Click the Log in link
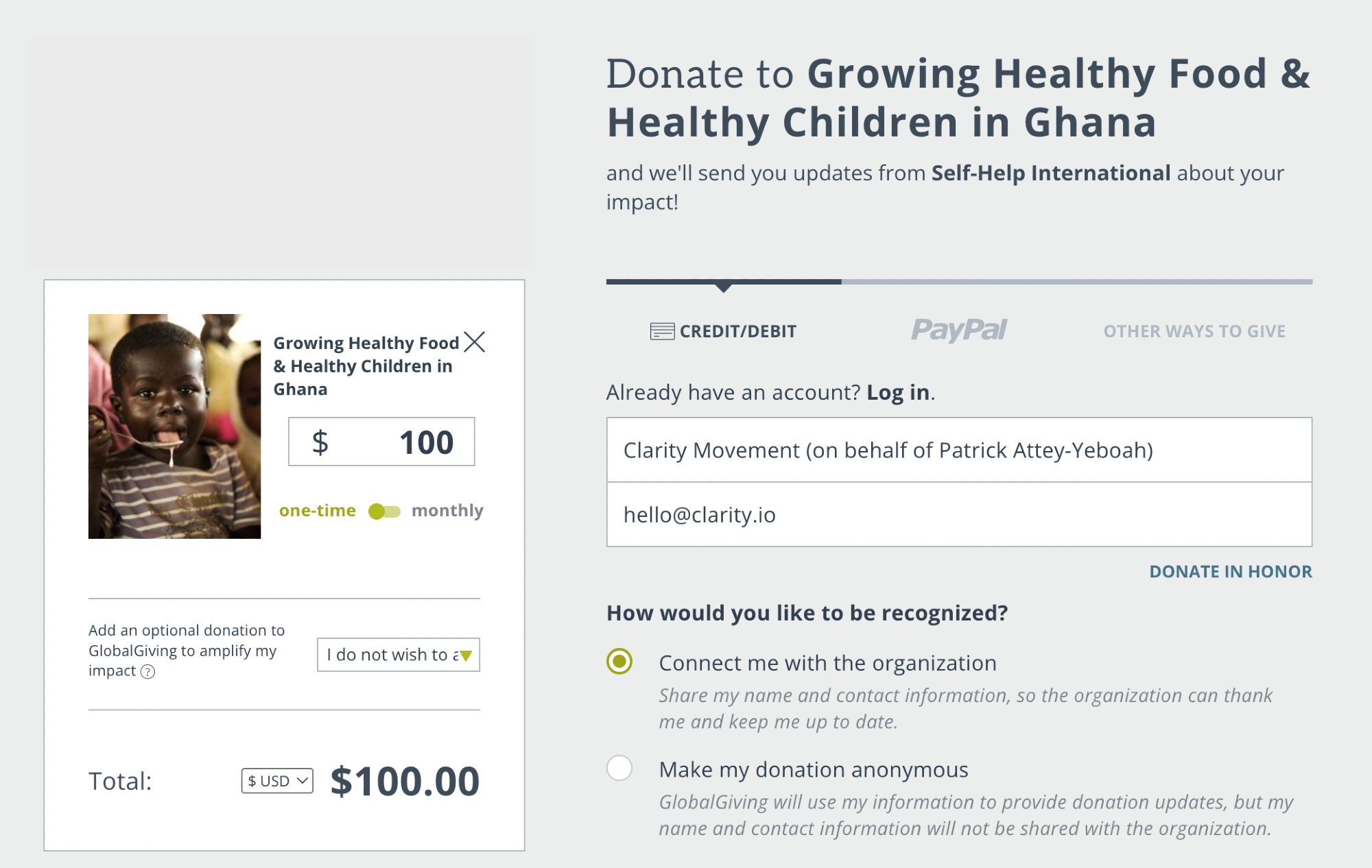This screenshot has height=868, width=1372. point(897,392)
